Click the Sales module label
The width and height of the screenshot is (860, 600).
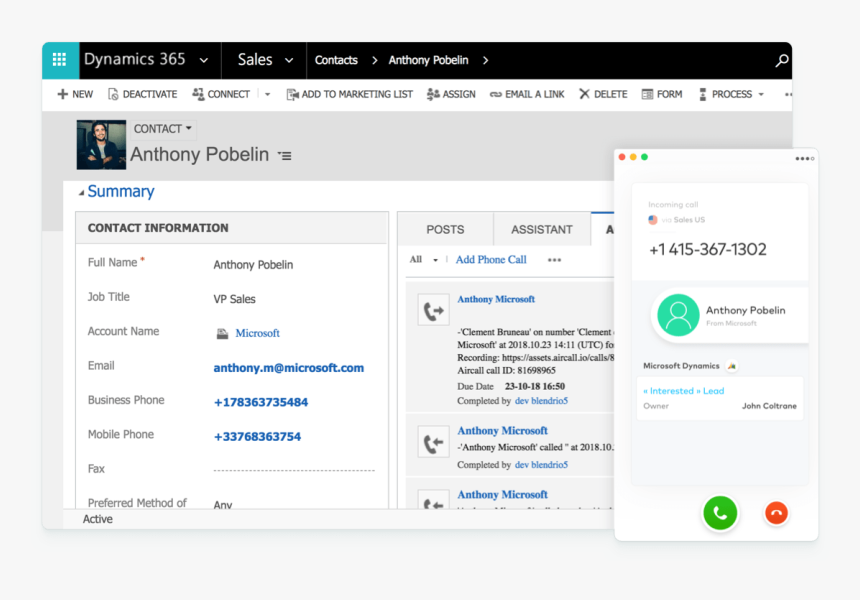[x=255, y=60]
